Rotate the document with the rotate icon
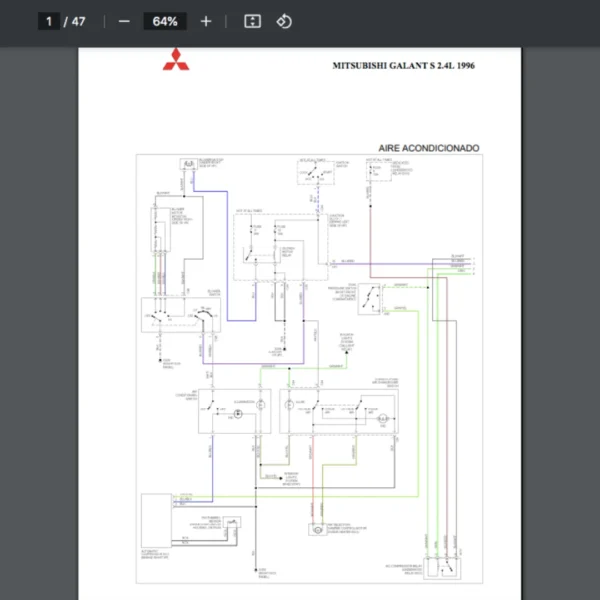 [x=284, y=21]
